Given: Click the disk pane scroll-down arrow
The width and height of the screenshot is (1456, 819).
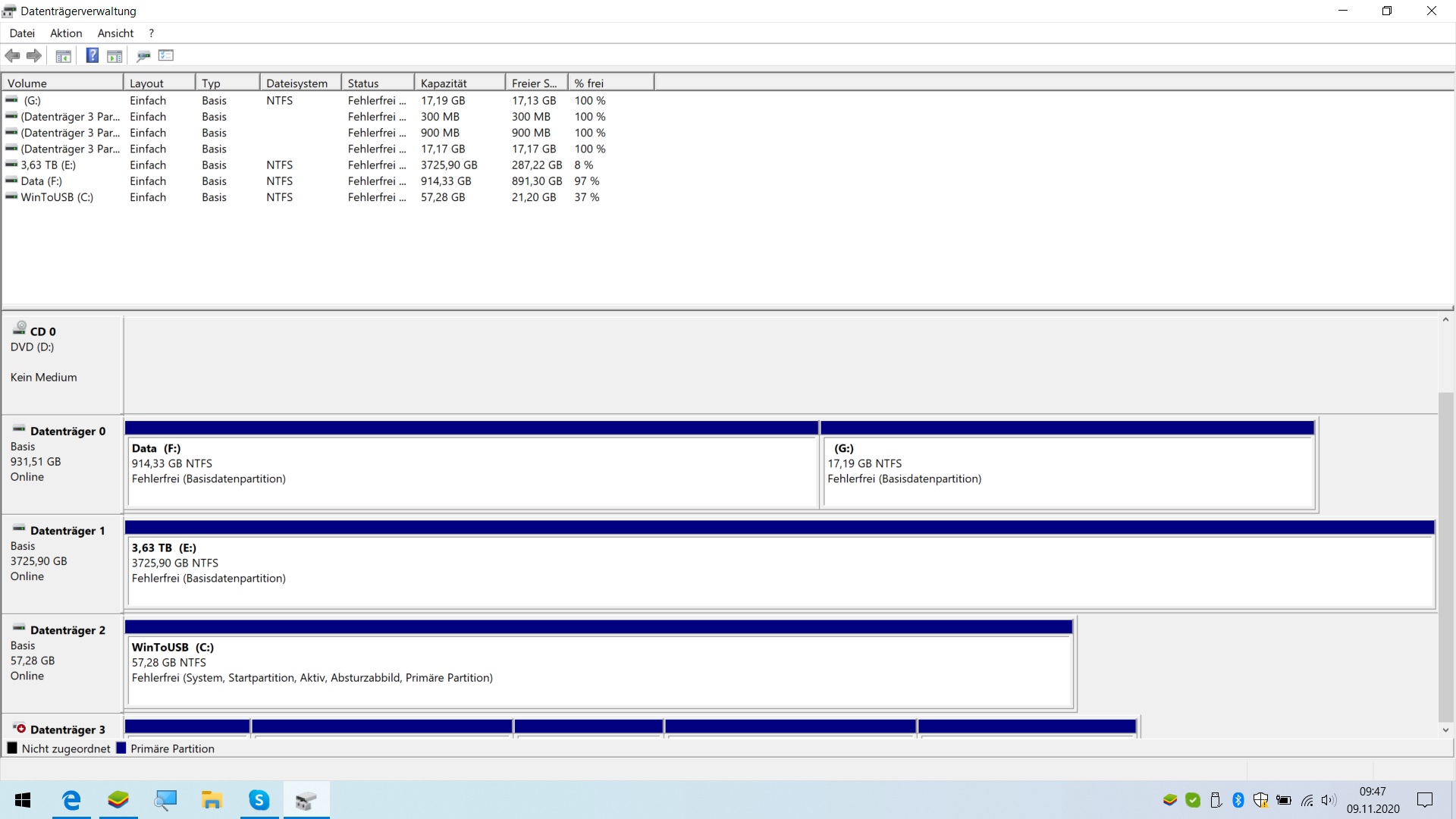Looking at the screenshot, I should pyautogui.click(x=1445, y=730).
